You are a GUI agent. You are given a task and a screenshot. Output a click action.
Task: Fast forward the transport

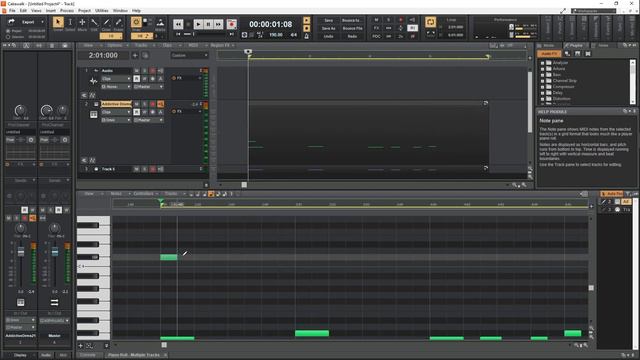pyautogui.click(x=218, y=24)
